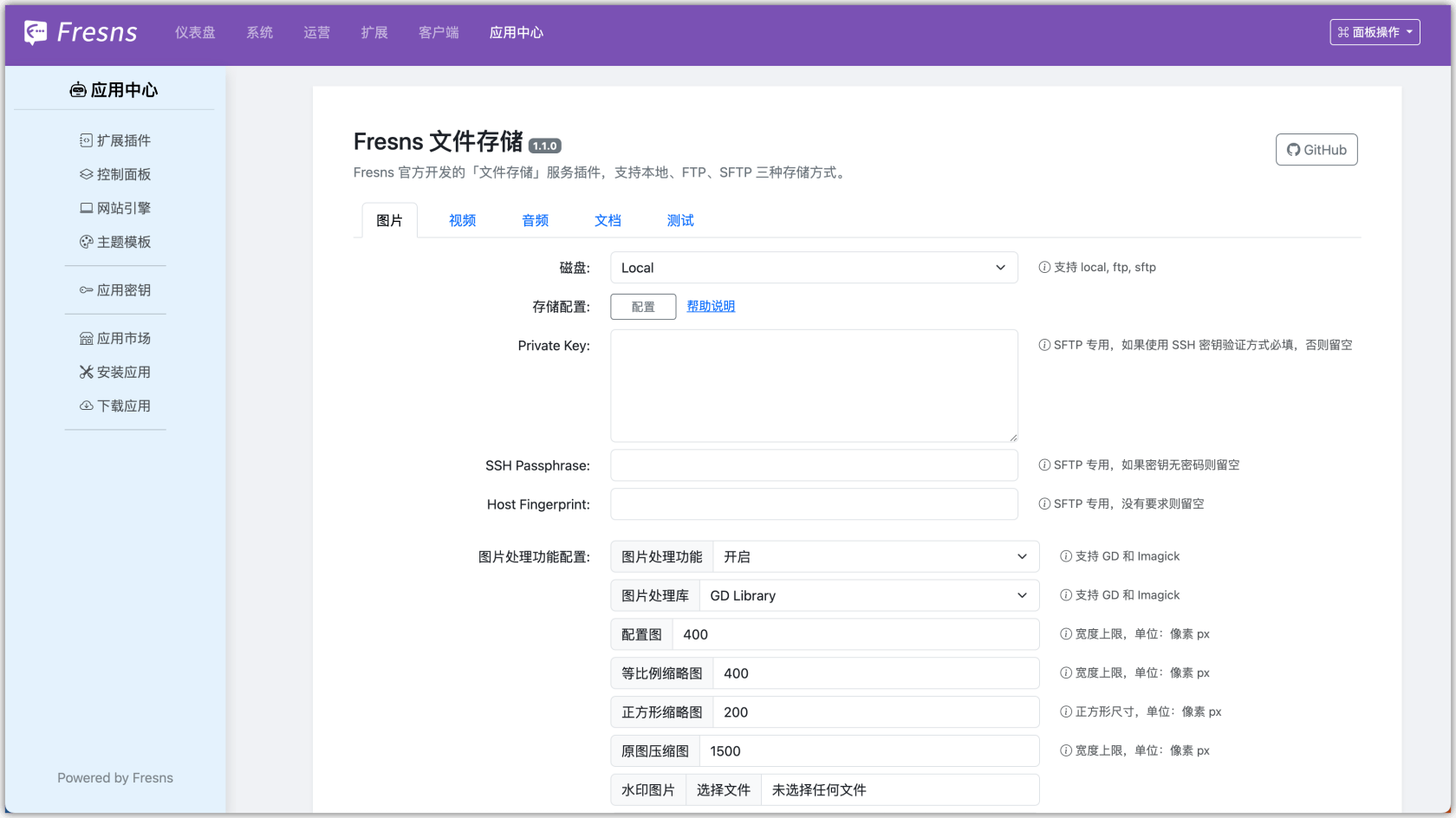Open 扩展插件 in sidebar
The width and height of the screenshot is (1456, 818).
point(115,140)
